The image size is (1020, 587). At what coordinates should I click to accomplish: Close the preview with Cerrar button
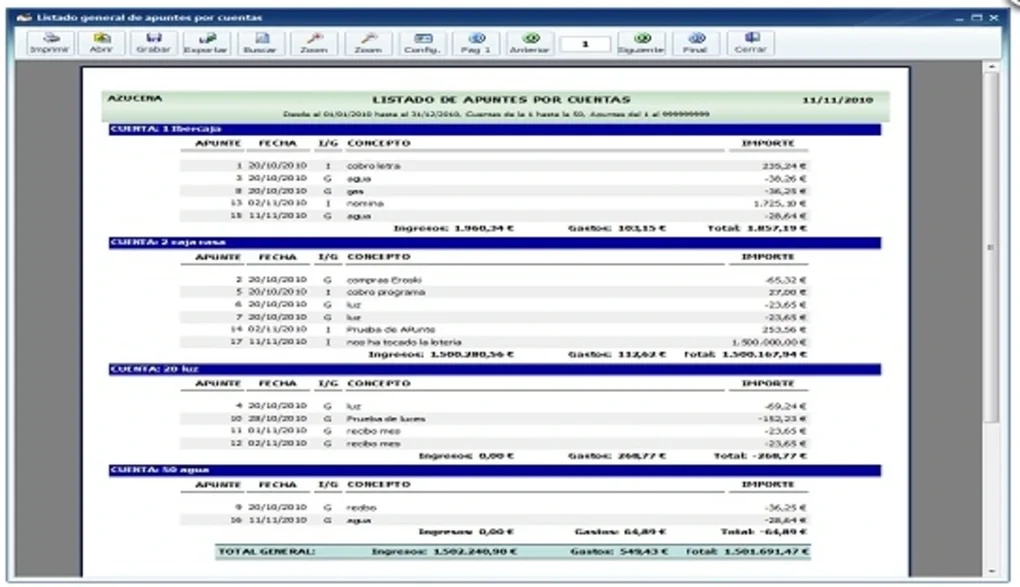pyautogui.click(x=750, y=43)
